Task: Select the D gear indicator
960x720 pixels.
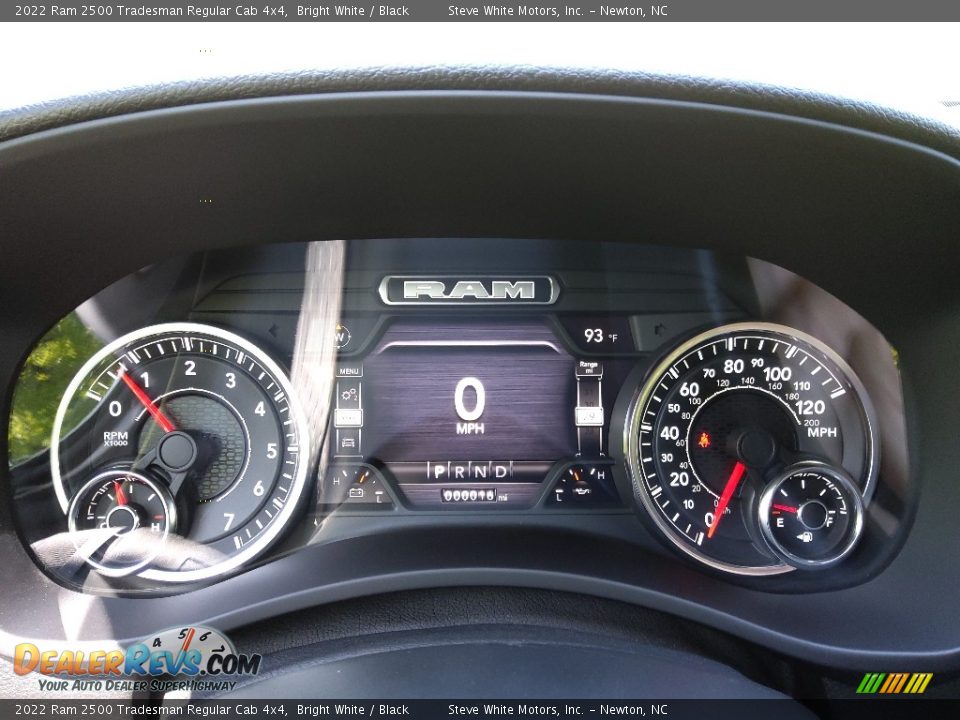Action: coord(501,471)
